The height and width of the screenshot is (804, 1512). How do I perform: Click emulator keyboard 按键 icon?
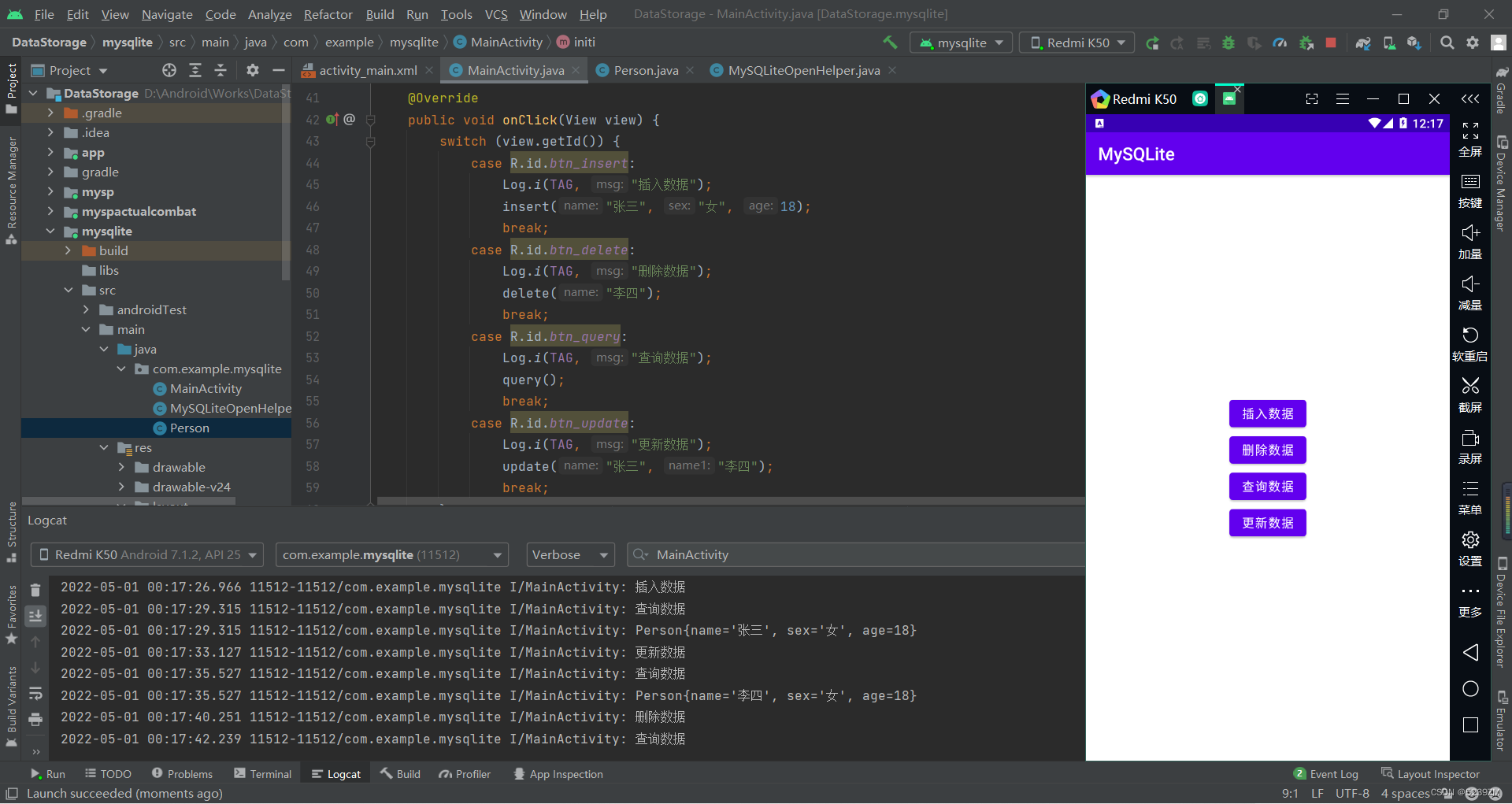pos(1470,191)
